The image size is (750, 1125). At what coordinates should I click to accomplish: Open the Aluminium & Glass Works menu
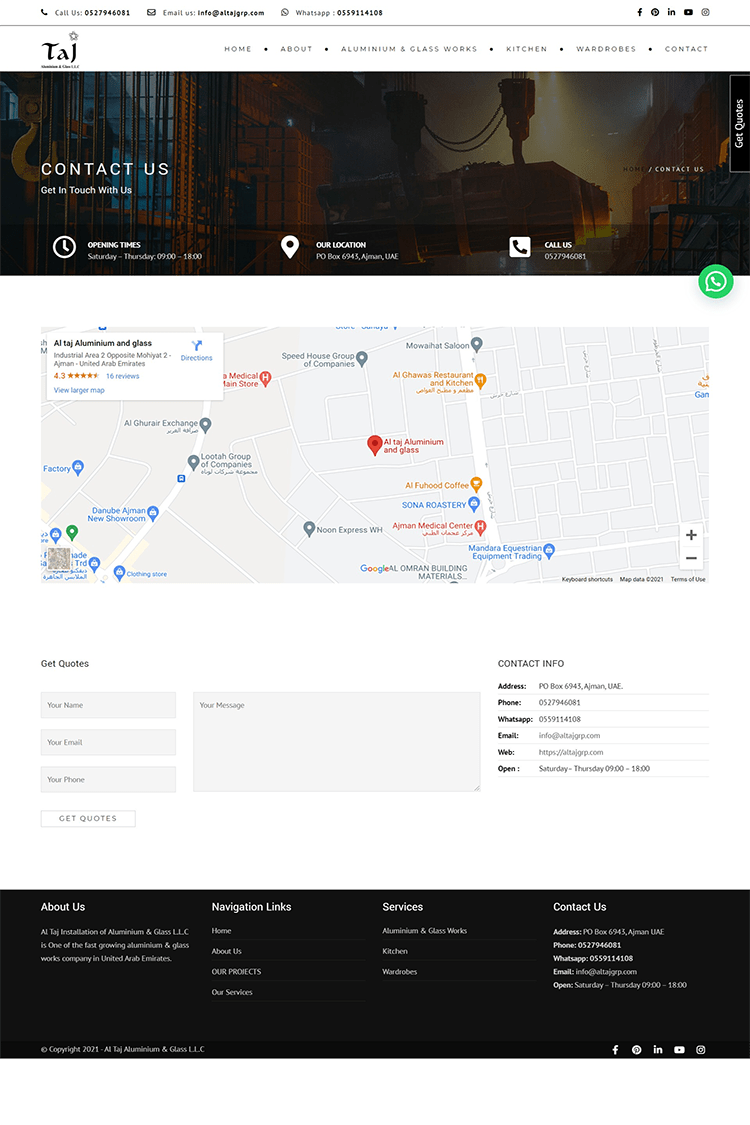409,49
